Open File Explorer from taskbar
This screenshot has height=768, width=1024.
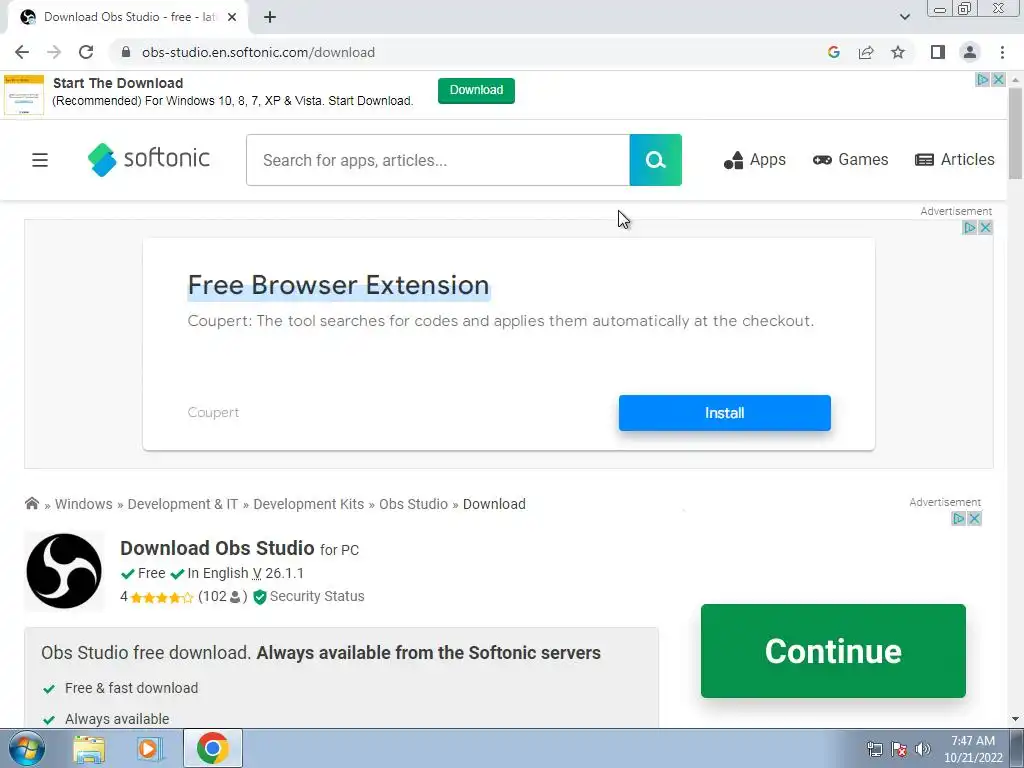pos(89,749)
